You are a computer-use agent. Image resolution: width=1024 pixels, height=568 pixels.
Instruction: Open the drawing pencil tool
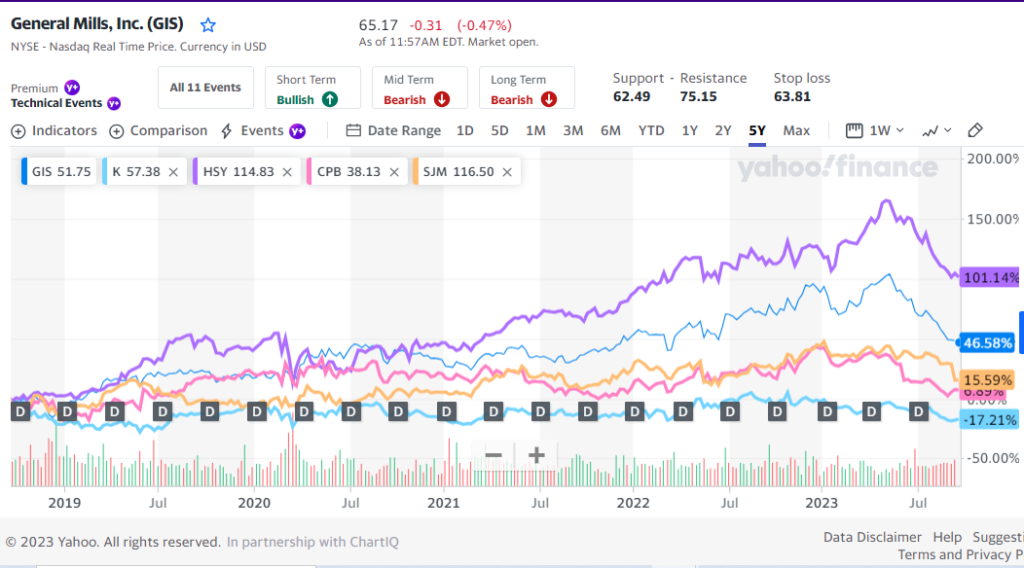point(975,130)
